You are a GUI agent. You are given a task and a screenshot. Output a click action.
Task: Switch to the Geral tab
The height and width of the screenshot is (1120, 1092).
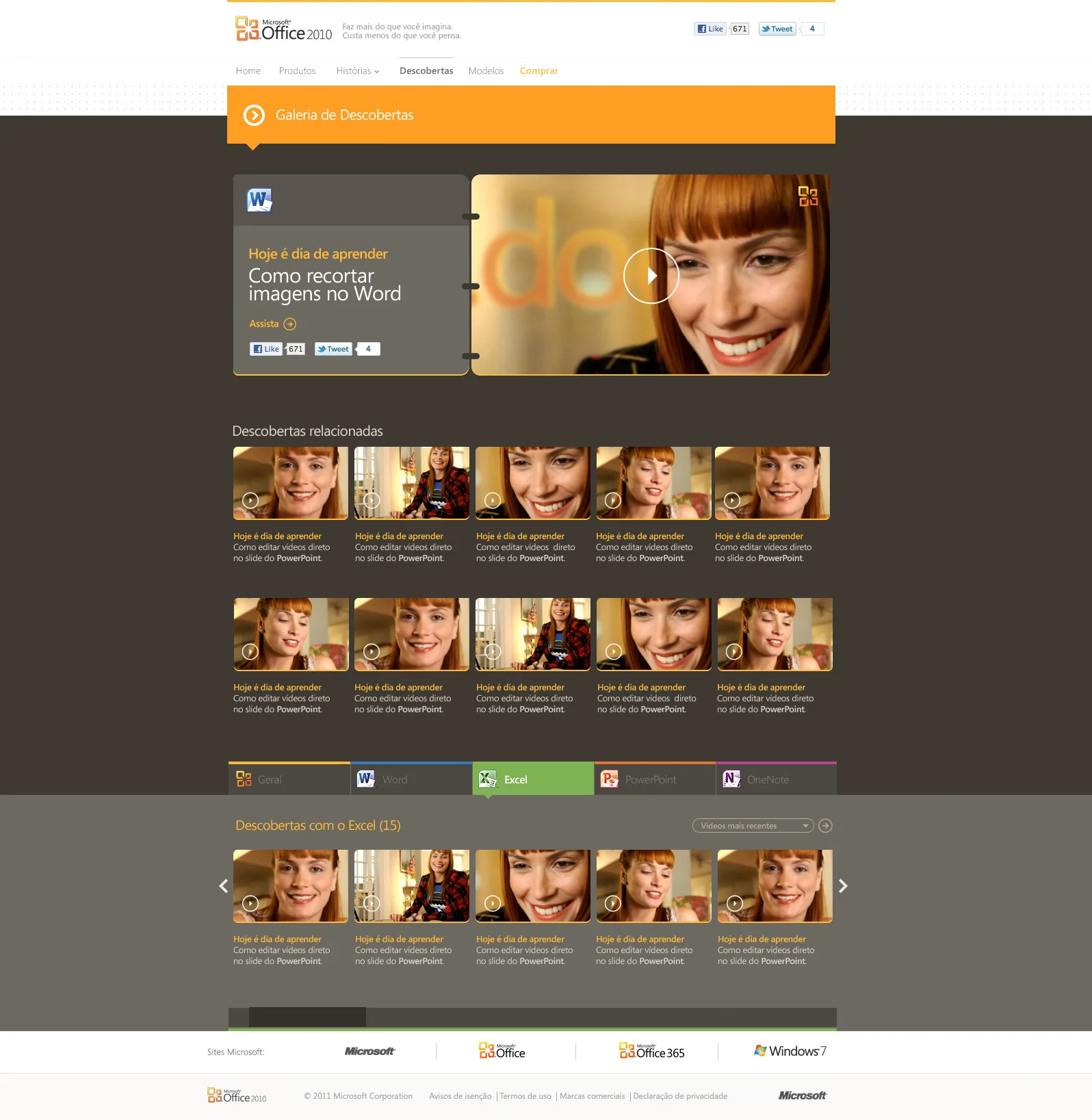tap(289, 779)
